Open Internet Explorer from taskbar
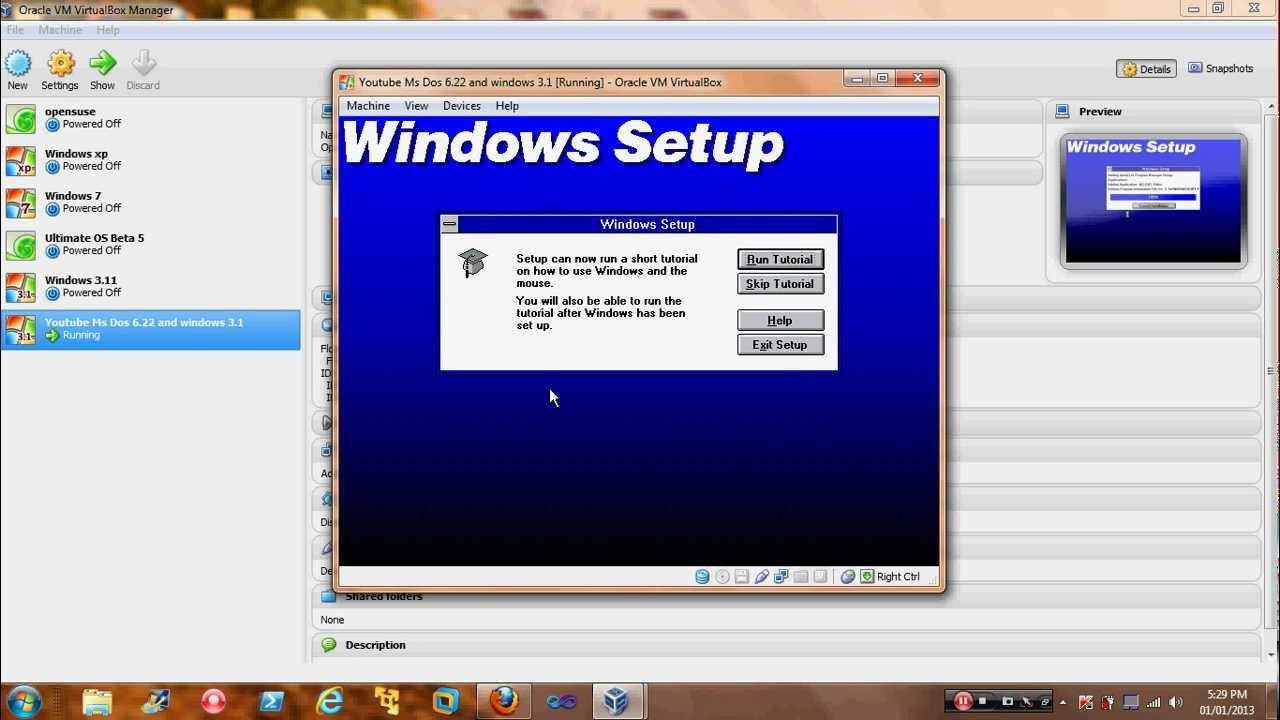Screen dimensions: 1280x720 (x=329, y=701)
